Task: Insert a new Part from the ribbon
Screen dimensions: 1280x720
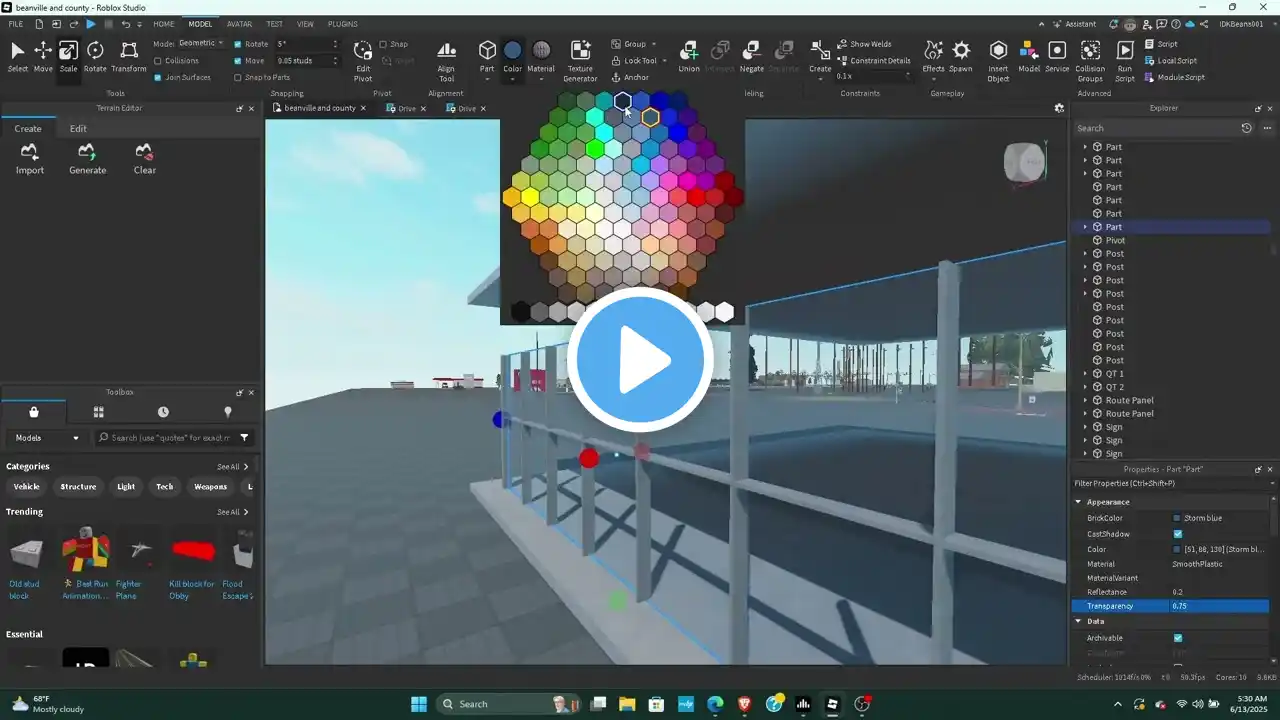Action: [487, 57]
